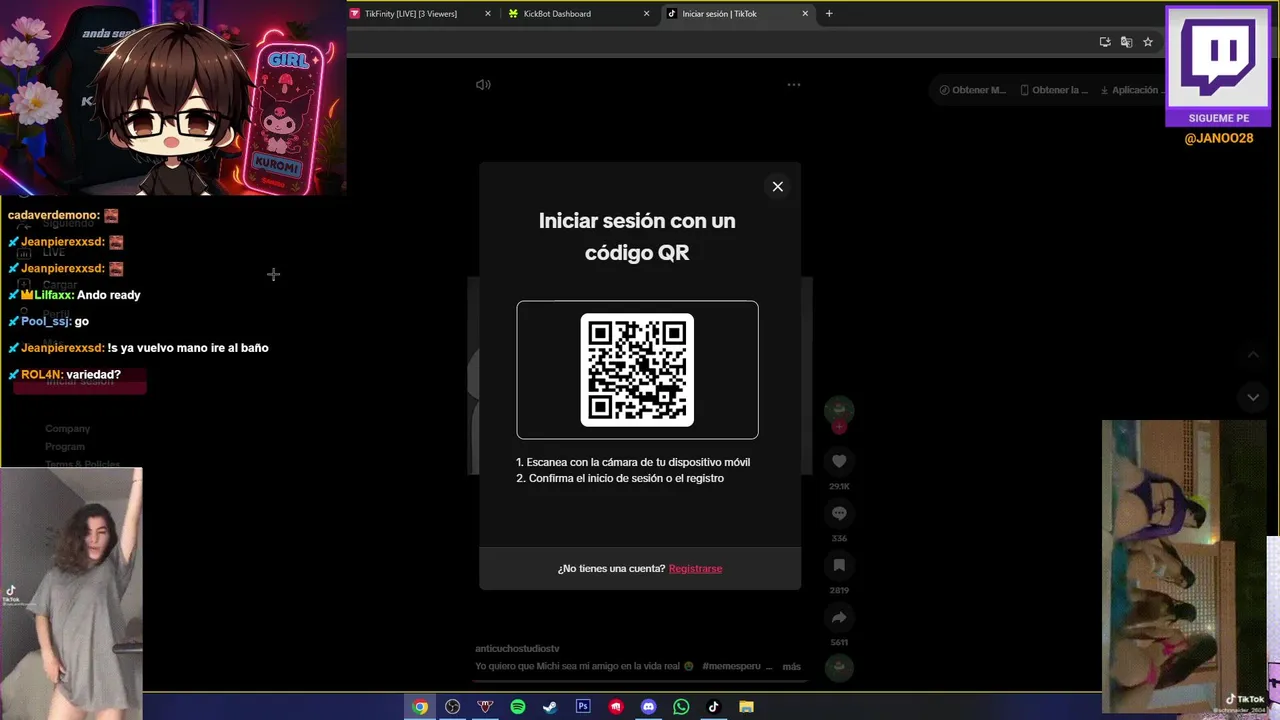Mute the TikTok video volume icon
This screenshot has height=720, width=1280.
[483, 85]
